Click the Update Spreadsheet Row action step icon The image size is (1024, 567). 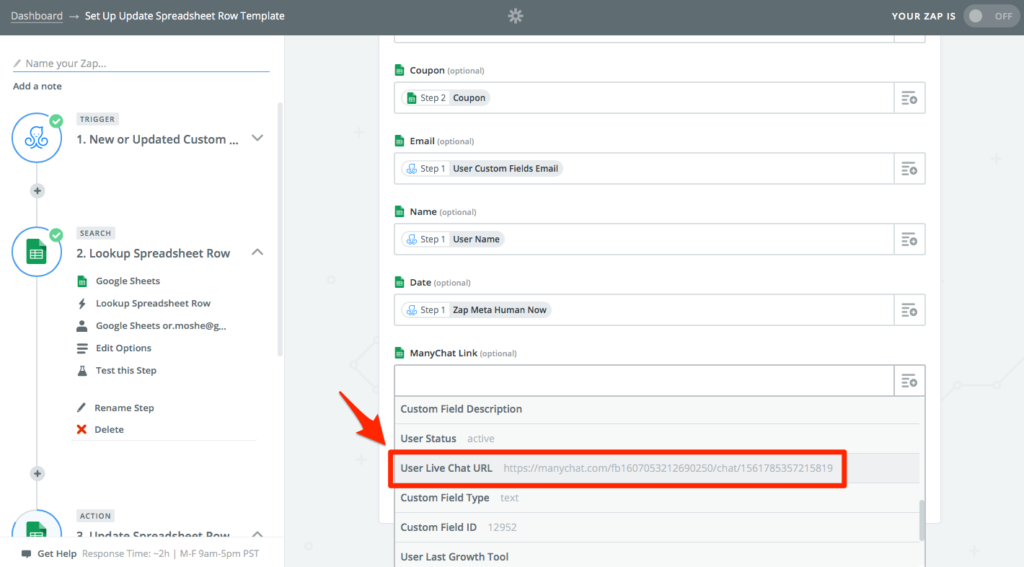tap(37, 525)
